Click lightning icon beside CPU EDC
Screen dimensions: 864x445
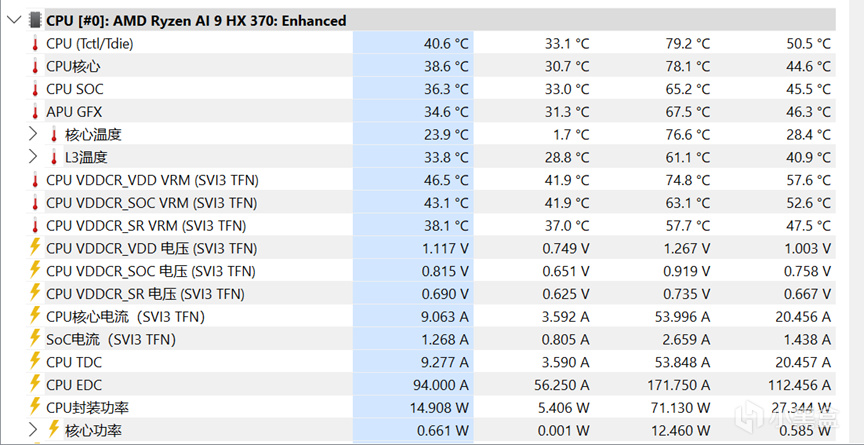[x=35, y=383]
